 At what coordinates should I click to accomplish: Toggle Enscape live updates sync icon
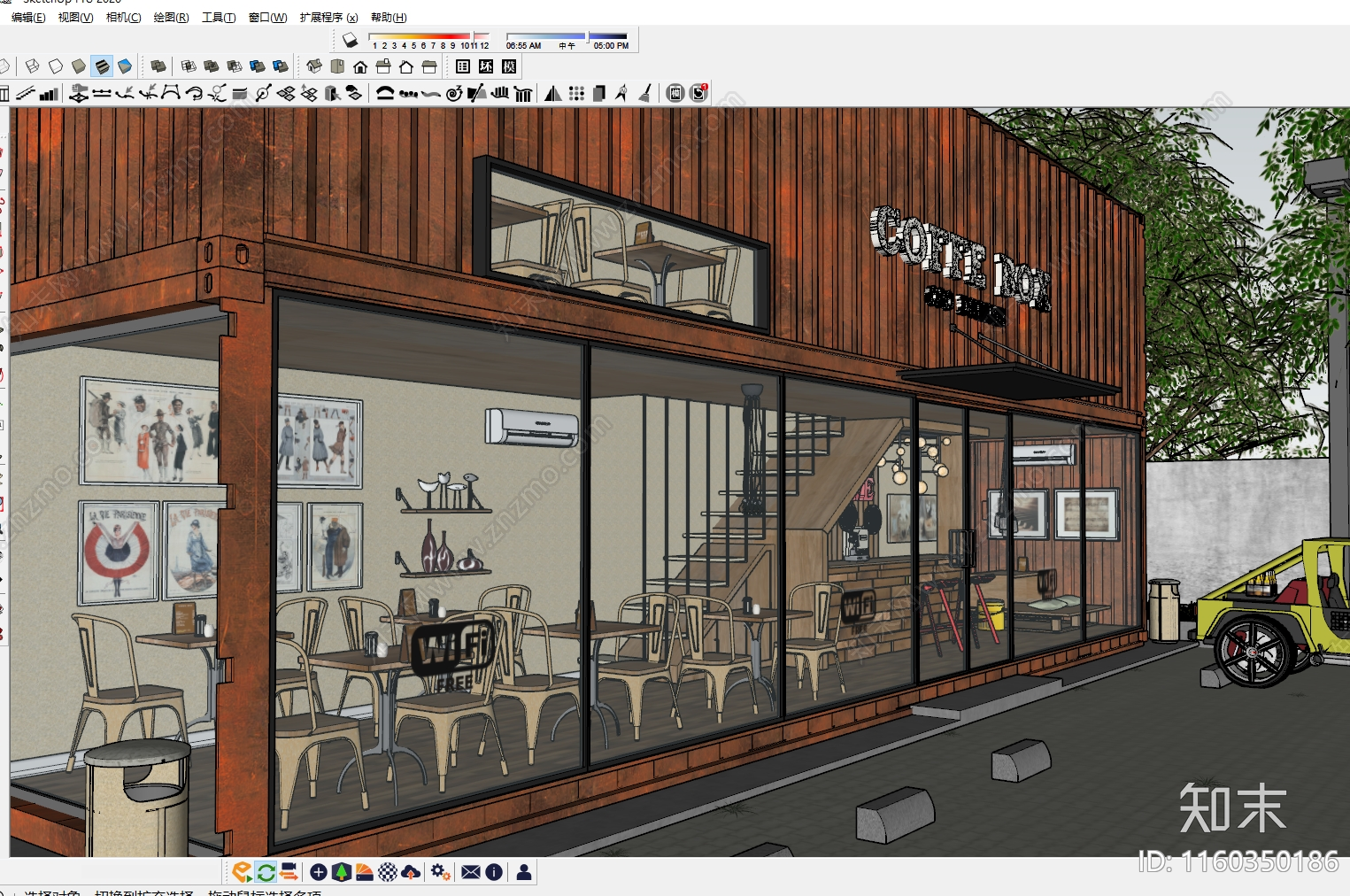(x=266, y=872)
